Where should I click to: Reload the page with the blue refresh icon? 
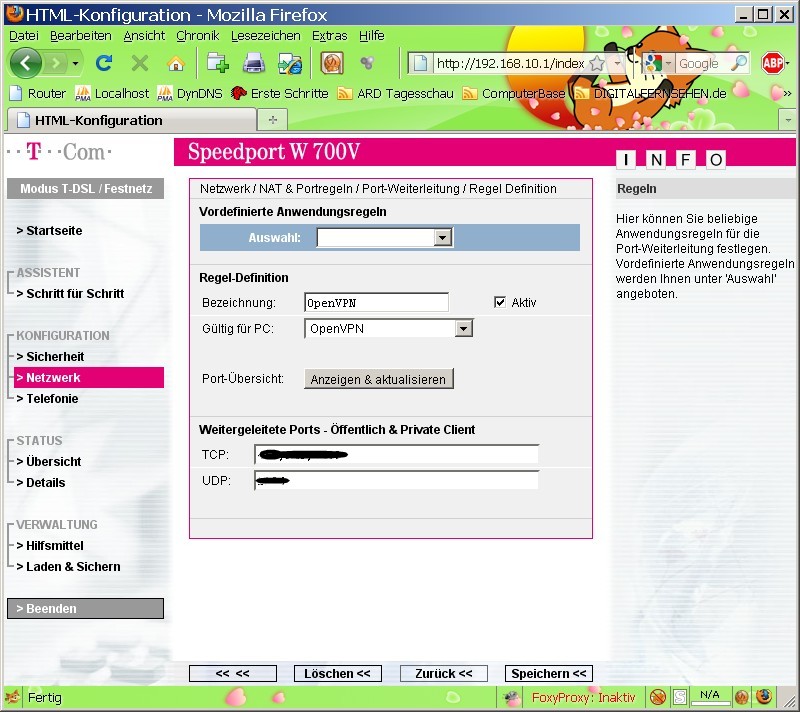pos(104,63)
